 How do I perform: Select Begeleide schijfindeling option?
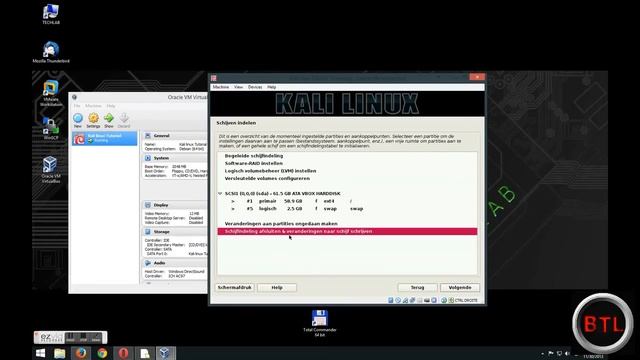tap(254, 156)
